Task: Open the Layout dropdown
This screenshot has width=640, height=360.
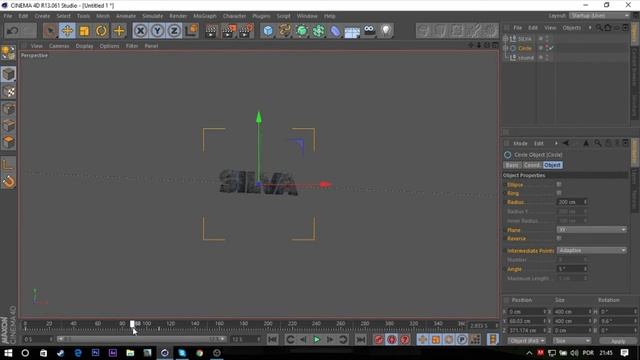Action: pos(600,16)
